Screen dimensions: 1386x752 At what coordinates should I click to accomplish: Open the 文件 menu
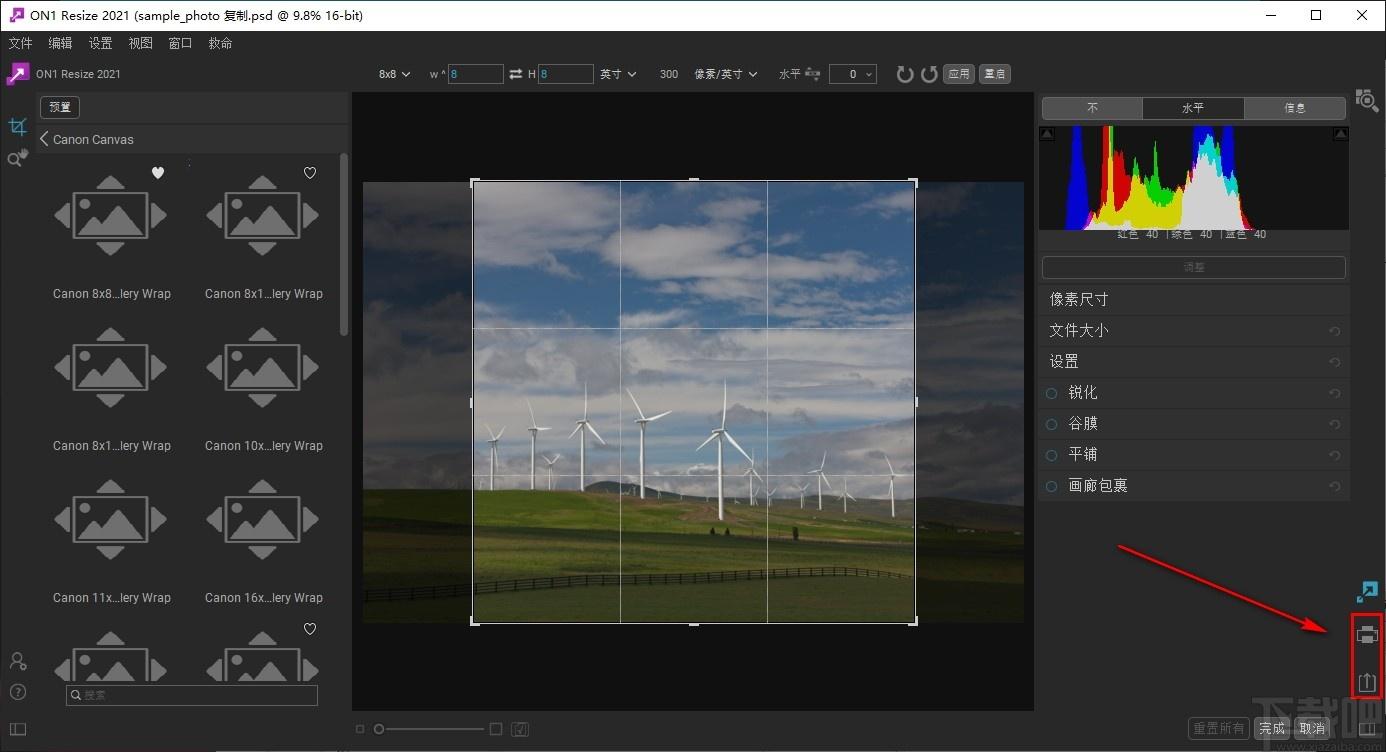click(x=21, y=43)
